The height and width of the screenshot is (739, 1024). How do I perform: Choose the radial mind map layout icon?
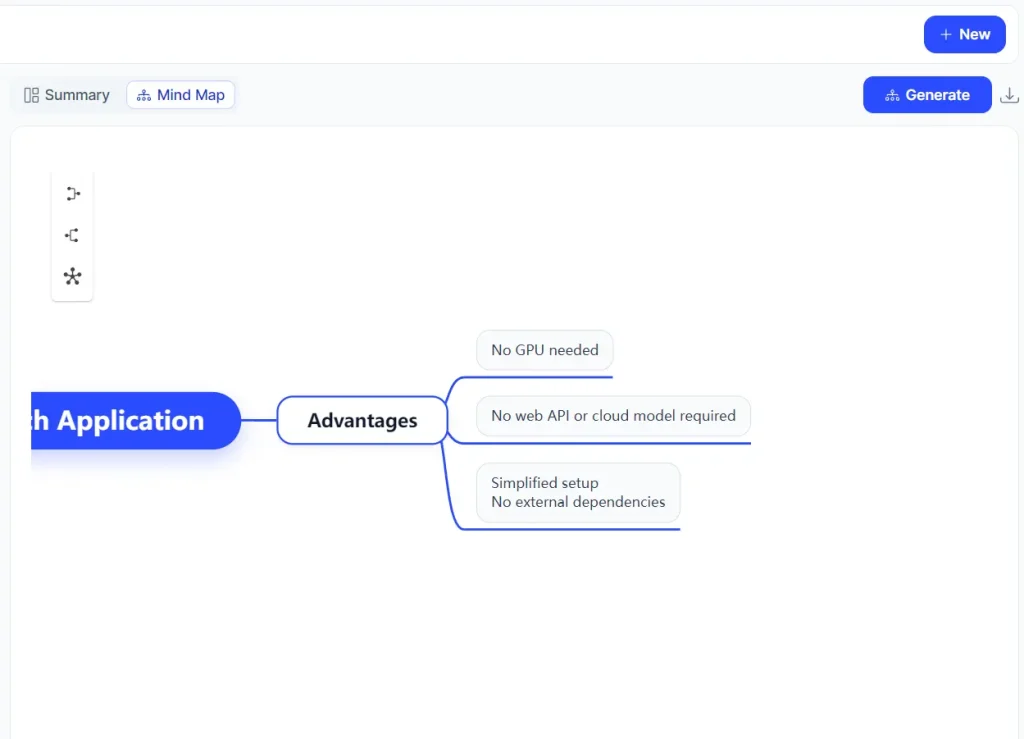(x=72, y=277)
